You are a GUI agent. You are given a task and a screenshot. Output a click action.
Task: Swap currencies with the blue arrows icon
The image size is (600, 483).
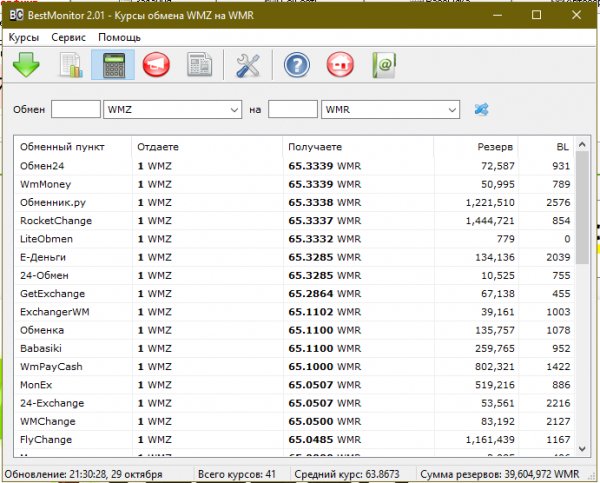point(481,109)
